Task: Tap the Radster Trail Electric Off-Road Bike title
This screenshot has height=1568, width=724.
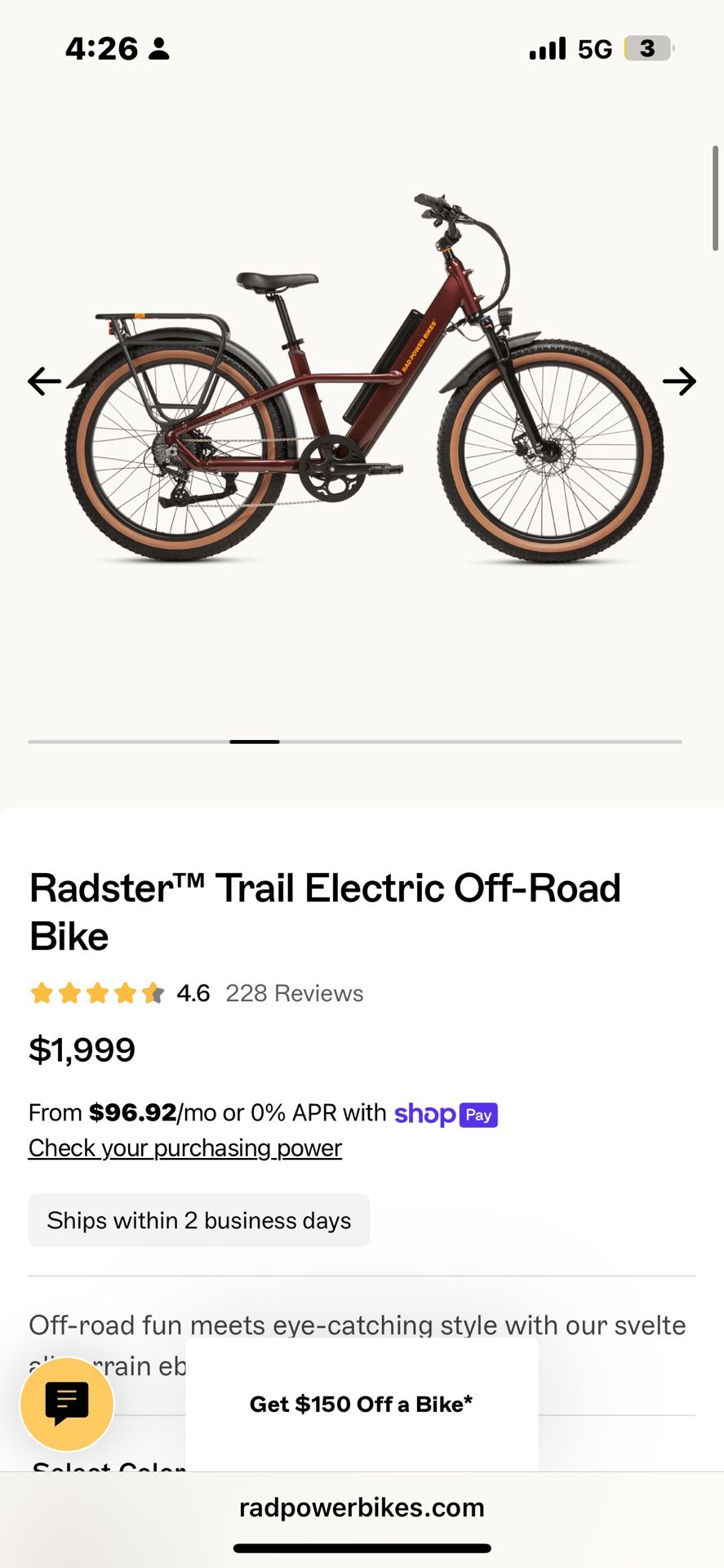Action: click(325, 911)
